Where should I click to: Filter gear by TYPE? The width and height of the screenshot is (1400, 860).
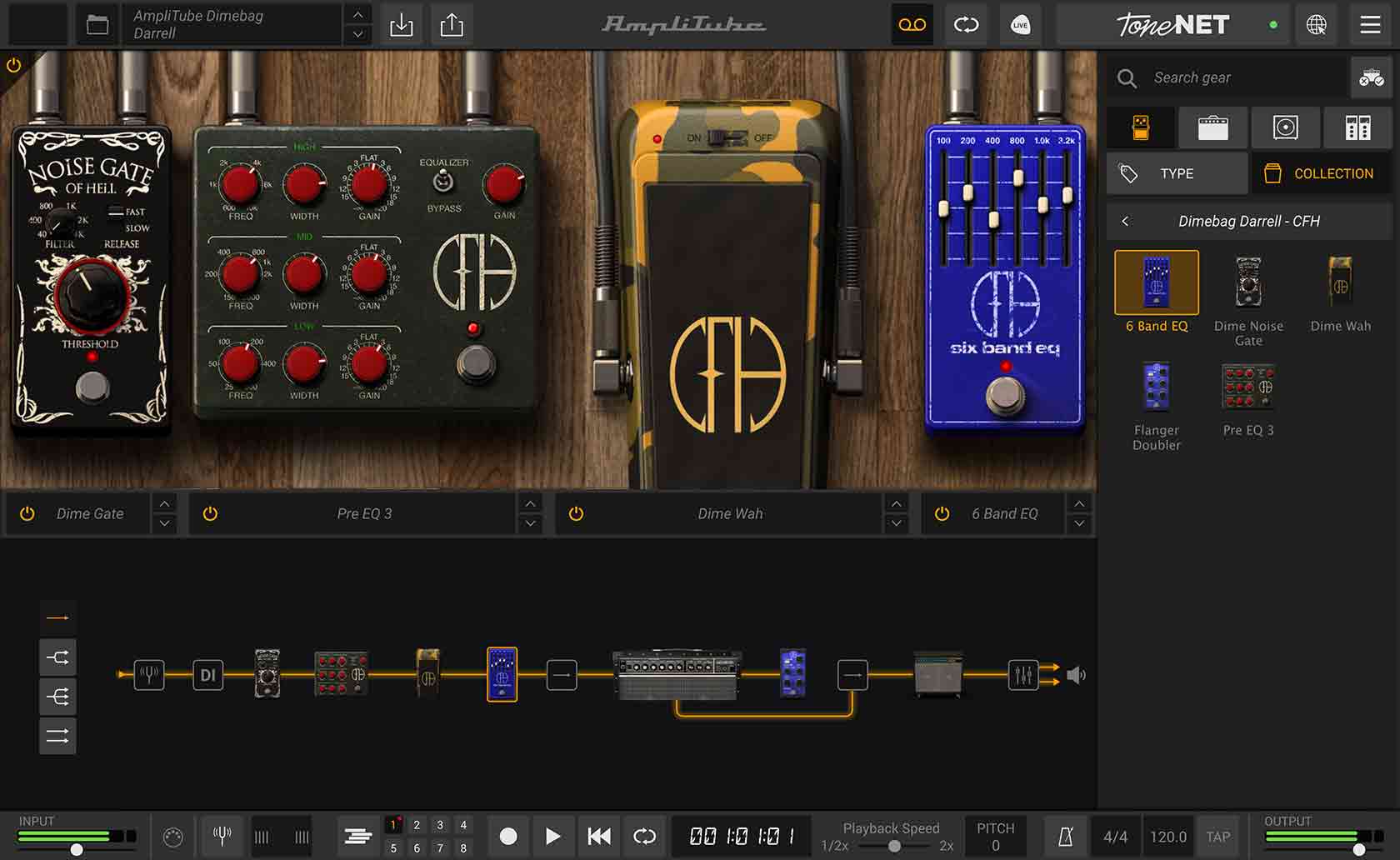[1177, 173]
